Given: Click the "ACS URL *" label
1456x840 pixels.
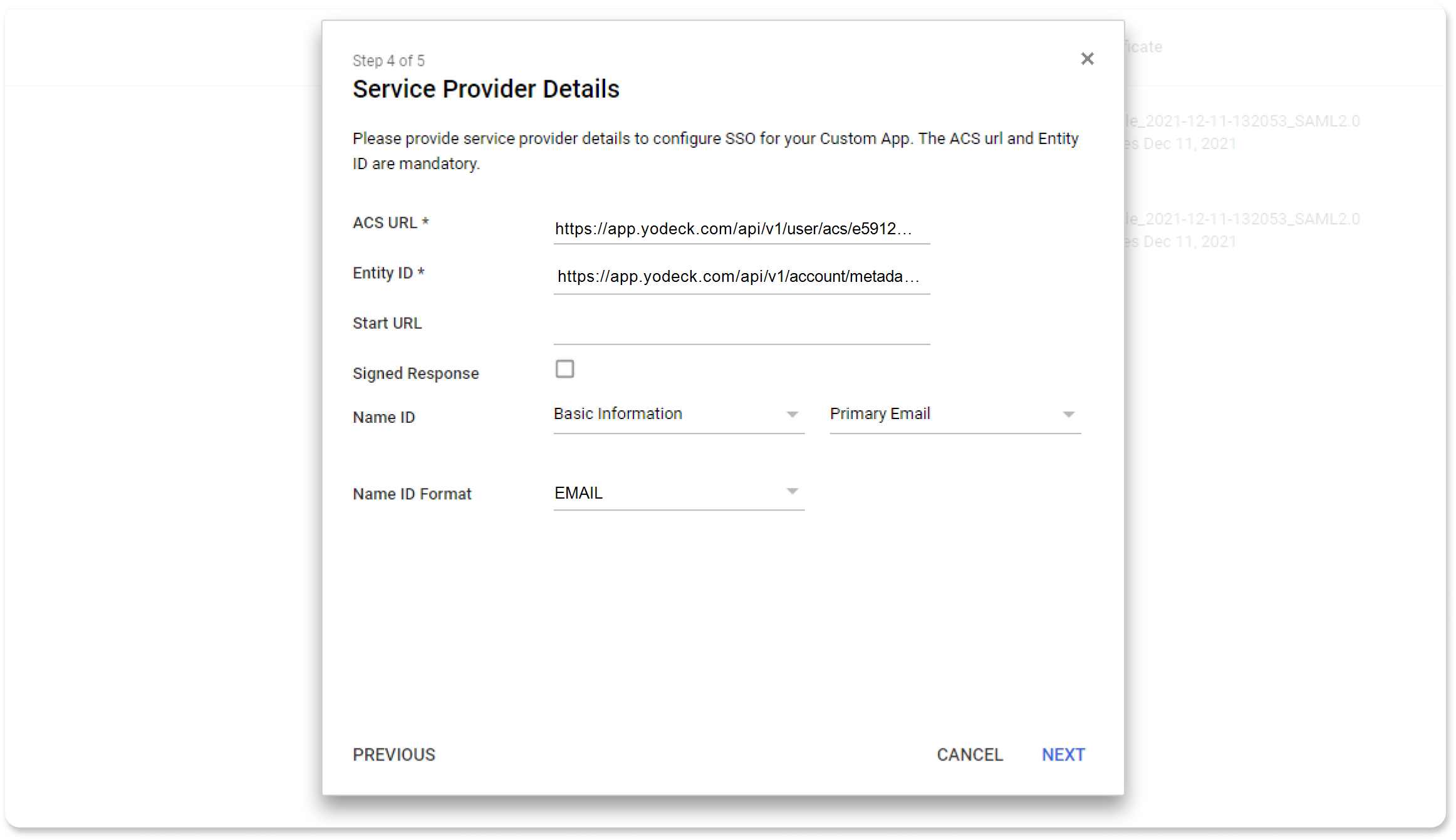Looking at the screenshot, I should pos(390,223).
